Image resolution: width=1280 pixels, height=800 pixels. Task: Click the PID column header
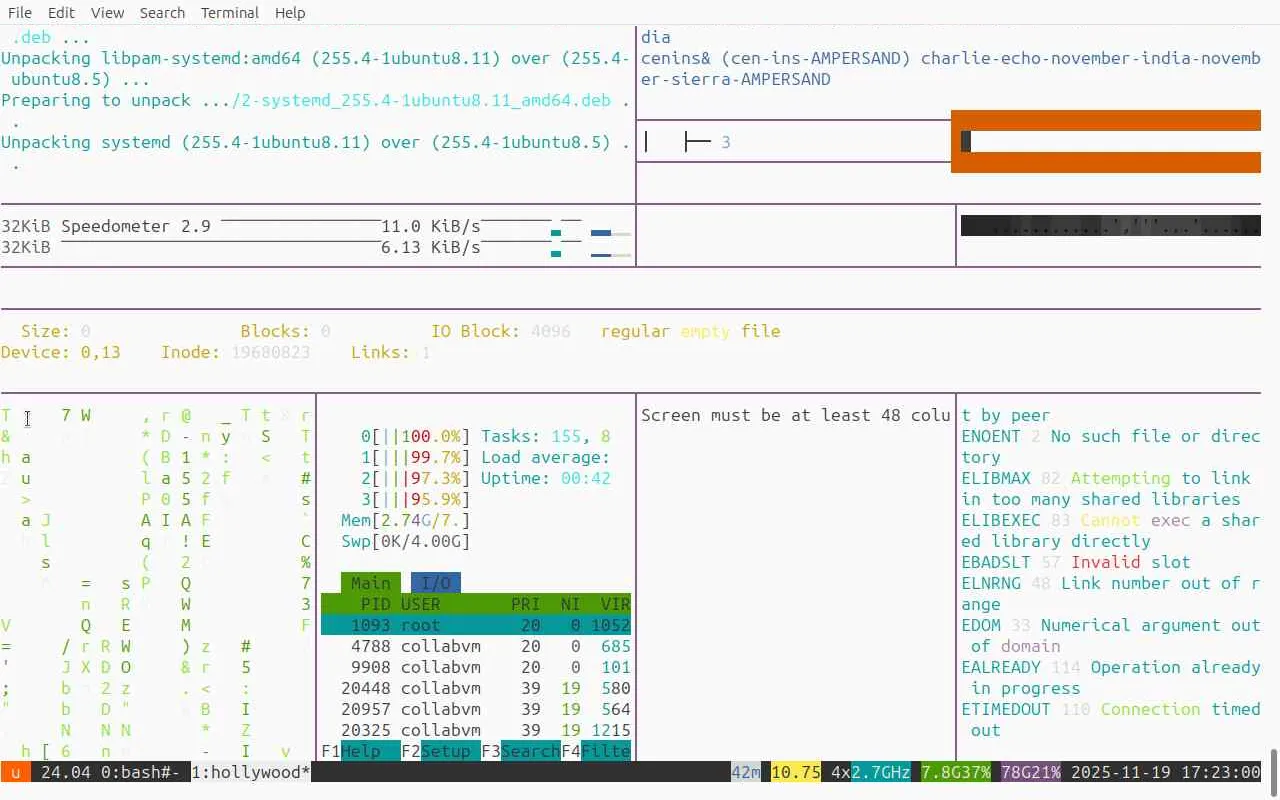tap(376, 604)
